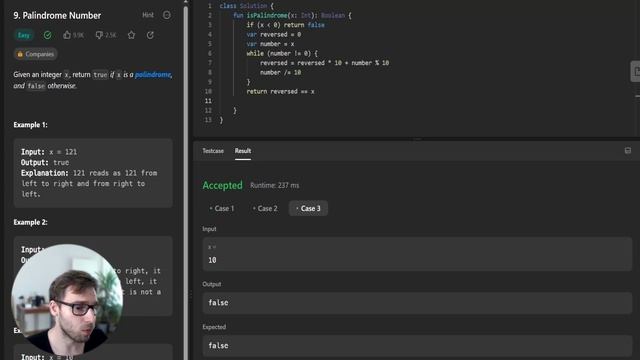Add problem to favorites star icon
The image size is (640, 360).
pyautogui.click(x=131, y=35)
